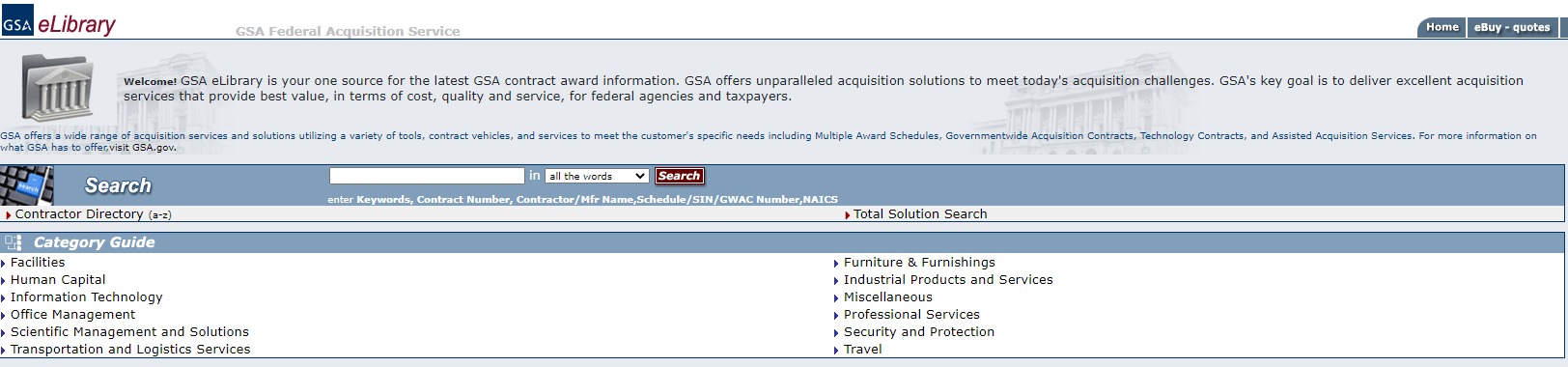Open the Total Solution Search link

pyautogui.click(x=920, y=214)
